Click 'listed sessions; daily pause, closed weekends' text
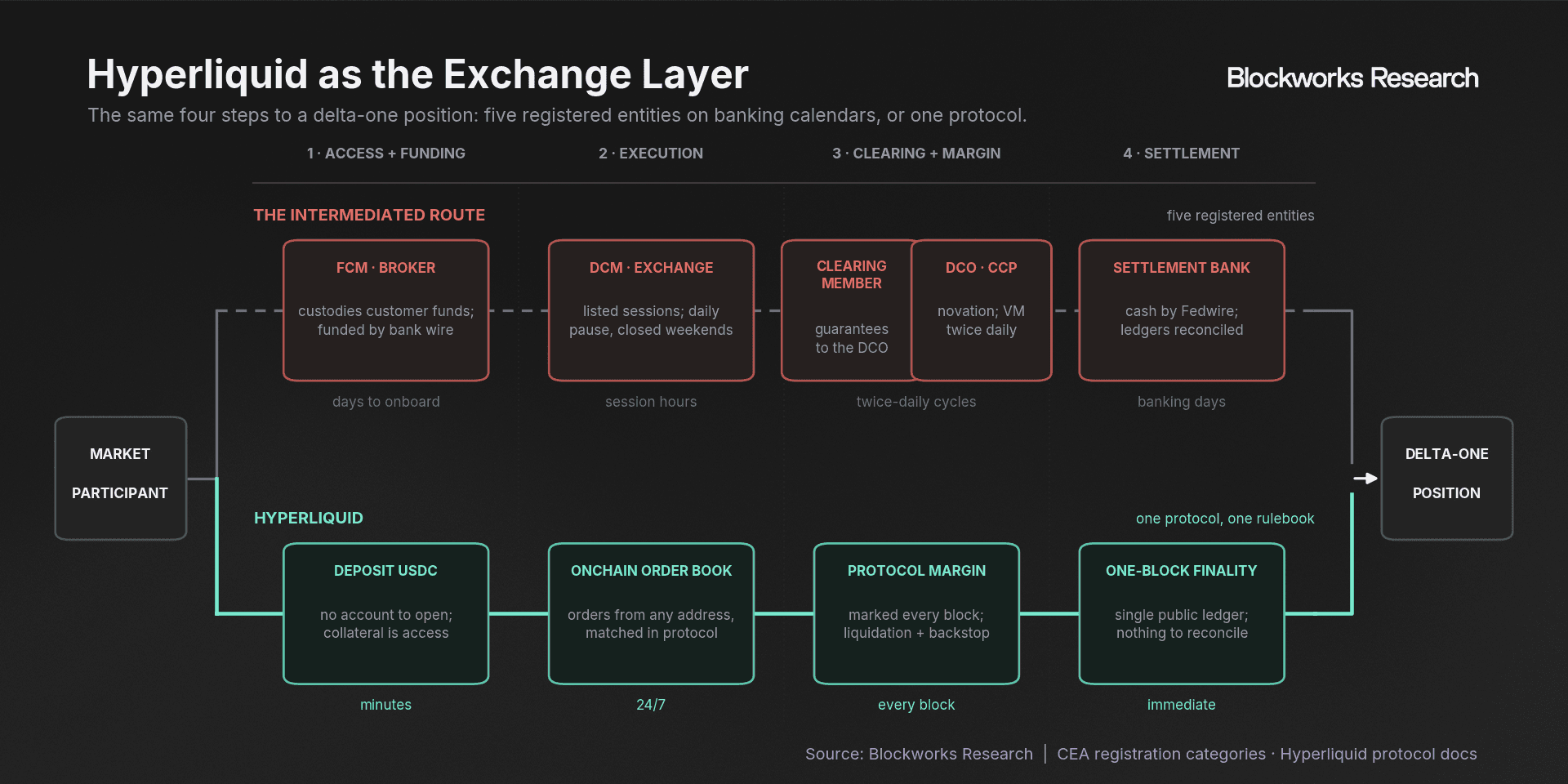This screenshot has height=784, width=1568. click(651, 320)
